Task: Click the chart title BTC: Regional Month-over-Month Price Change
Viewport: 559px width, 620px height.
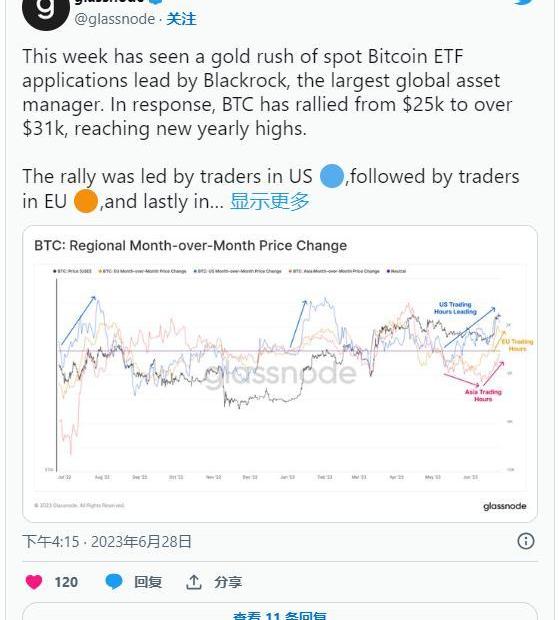Action: [x=191, y=246]
